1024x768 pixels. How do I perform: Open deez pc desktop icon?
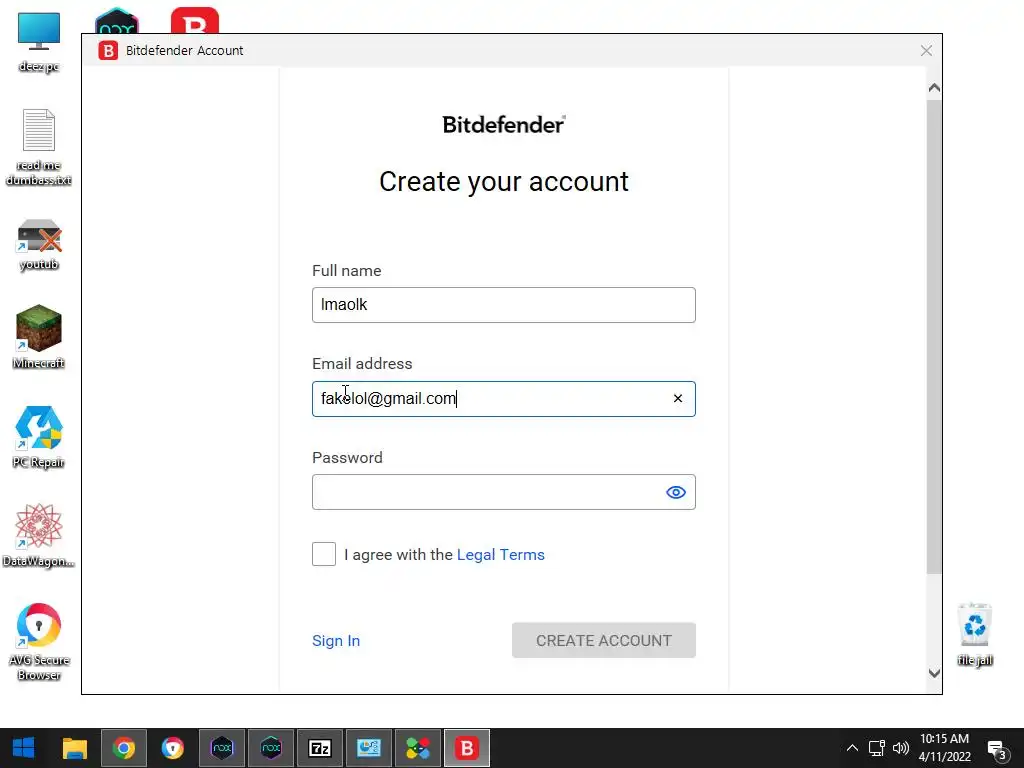click(39, 40)
